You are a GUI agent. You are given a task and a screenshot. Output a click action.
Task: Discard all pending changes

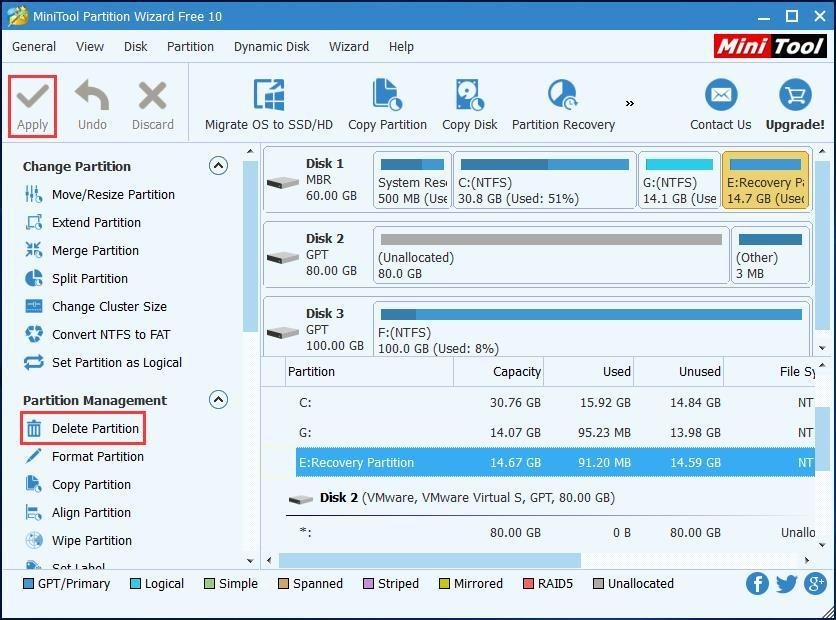pyautogui.click(x=152, y=107)
